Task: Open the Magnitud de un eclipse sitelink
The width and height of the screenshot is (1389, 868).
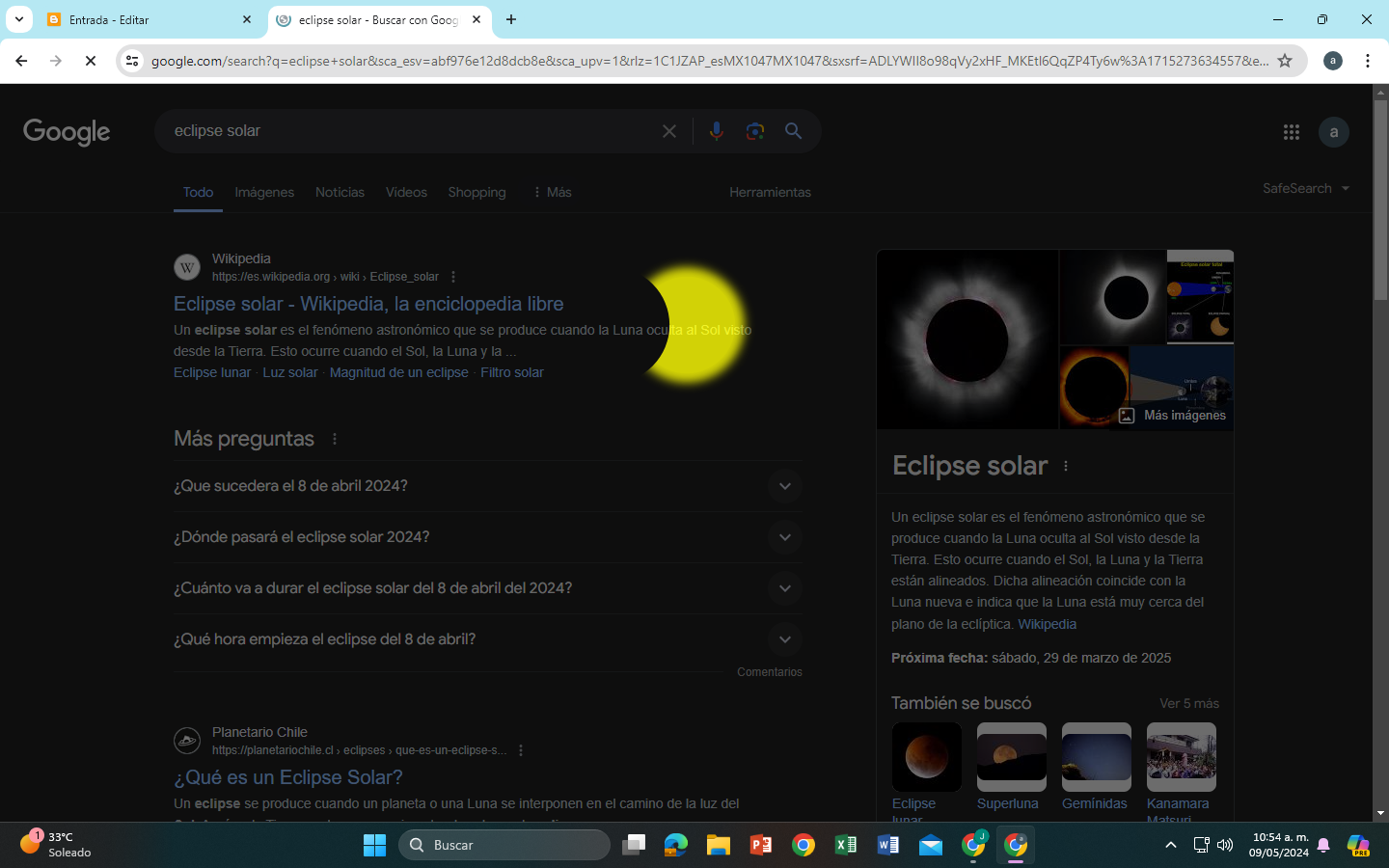Action: 399,372
